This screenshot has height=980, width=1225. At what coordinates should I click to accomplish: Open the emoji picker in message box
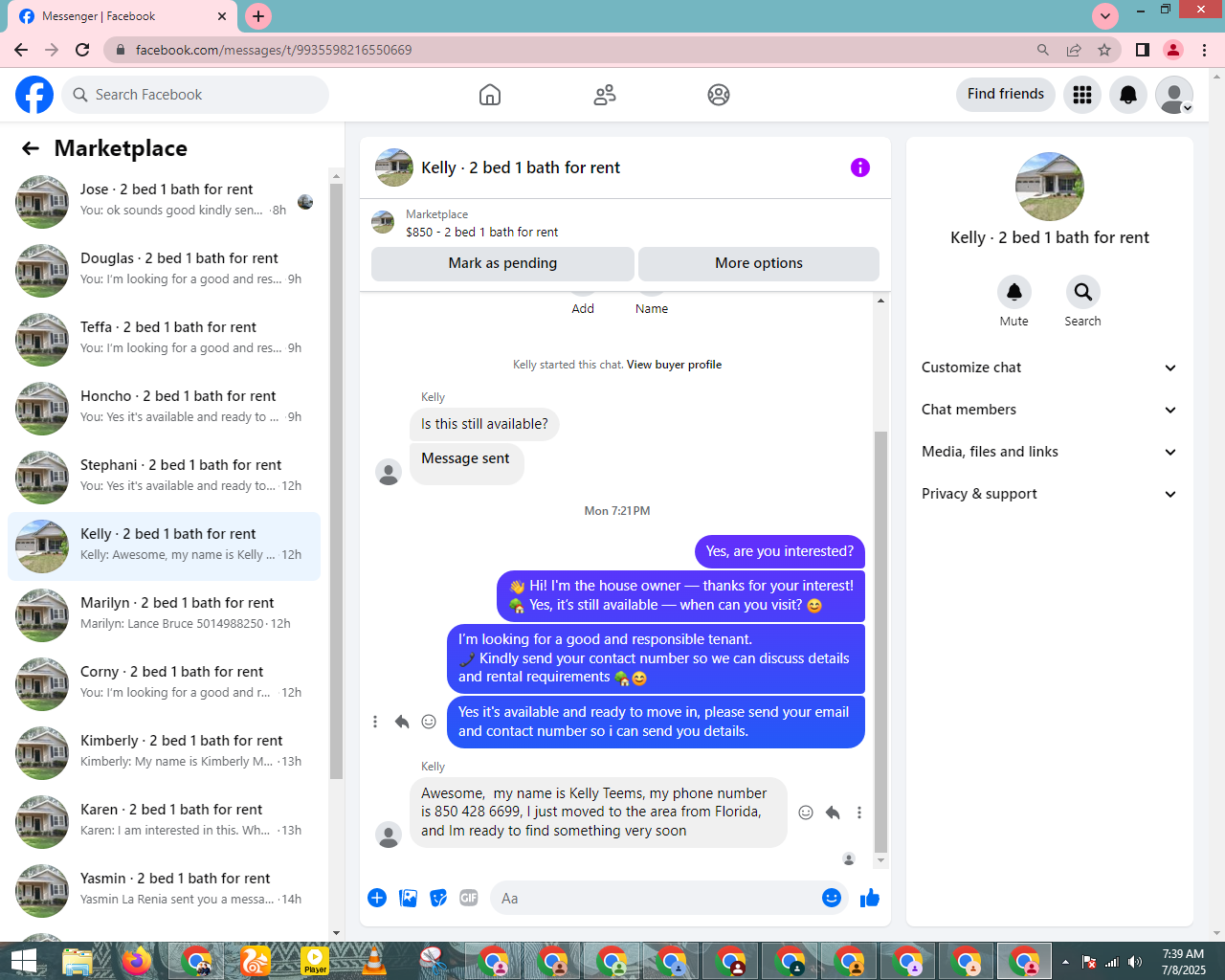pos(832,898)
